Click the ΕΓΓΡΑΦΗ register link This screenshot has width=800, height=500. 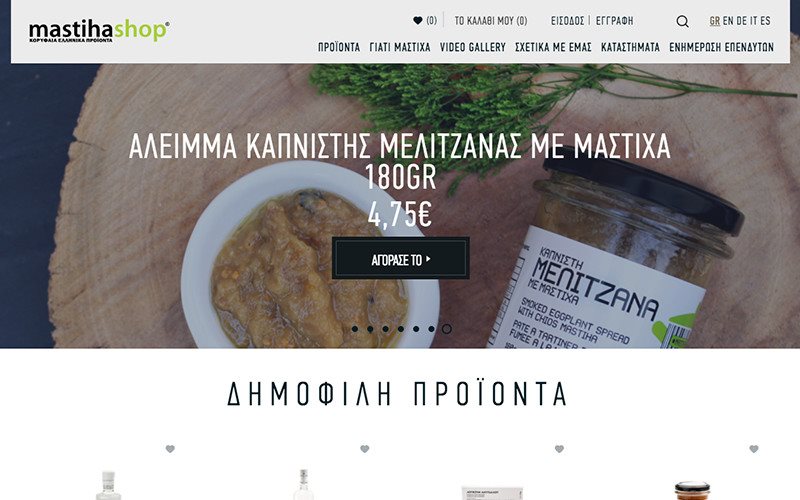click(x=614, y=21)
